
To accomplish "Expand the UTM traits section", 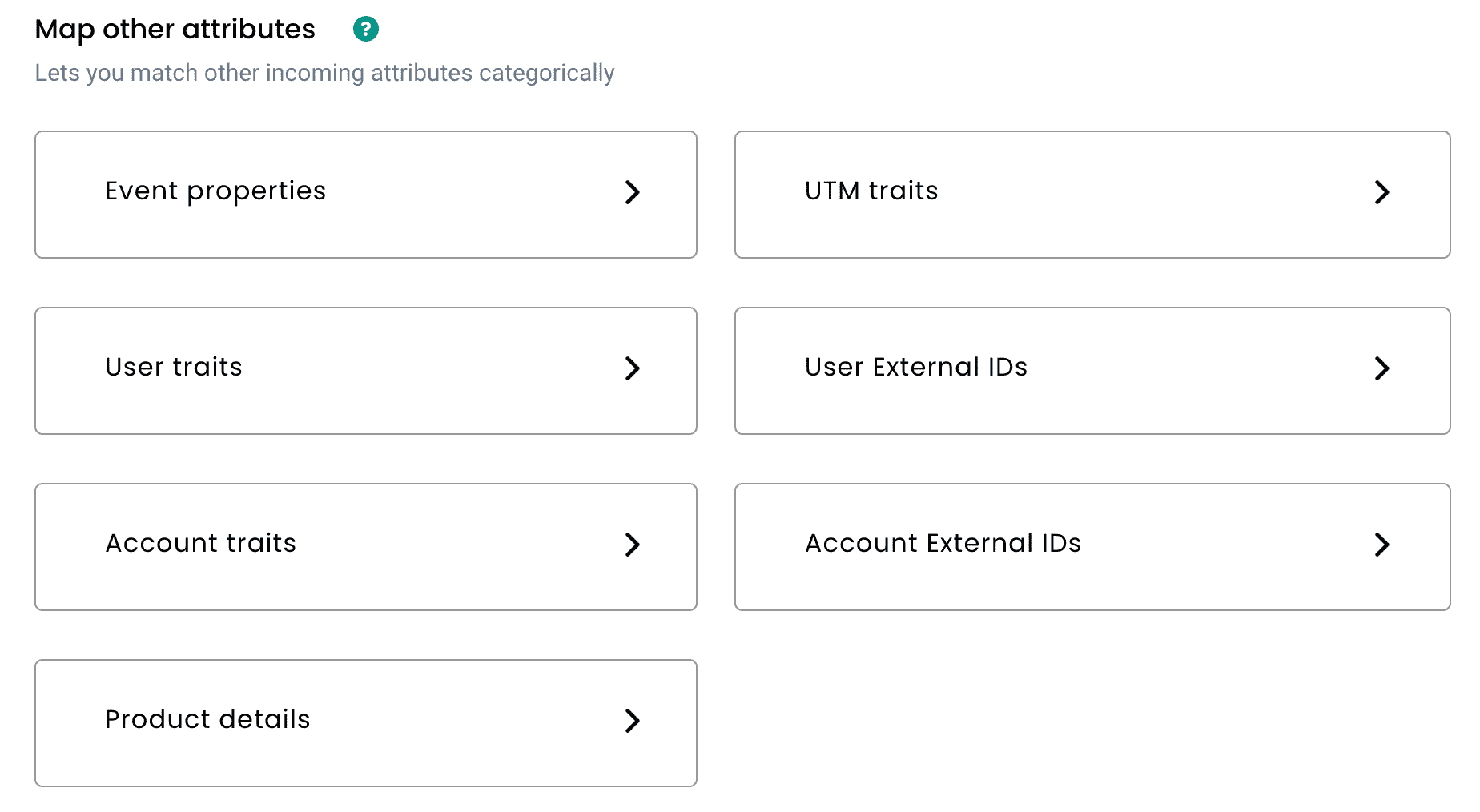I will tap(1381, 192).
